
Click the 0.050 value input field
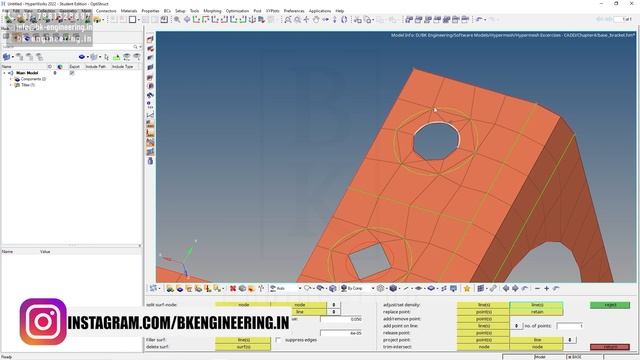[341, 319]
